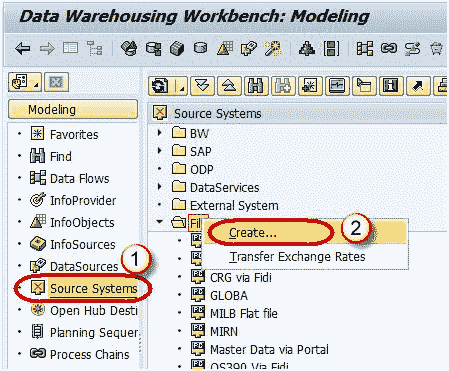Select the SAP source system folder

pos(200,151)
